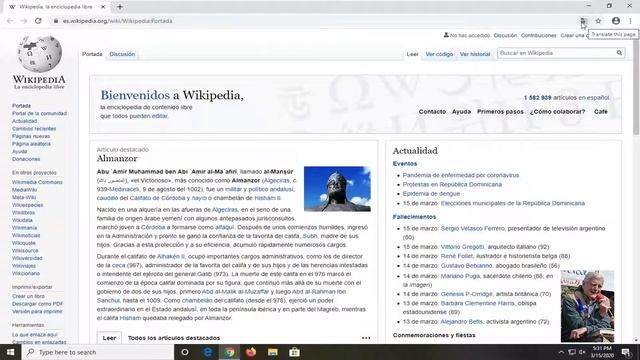Select the Portada tab
This screenshot has width=640, height=360.
point(92,54)
